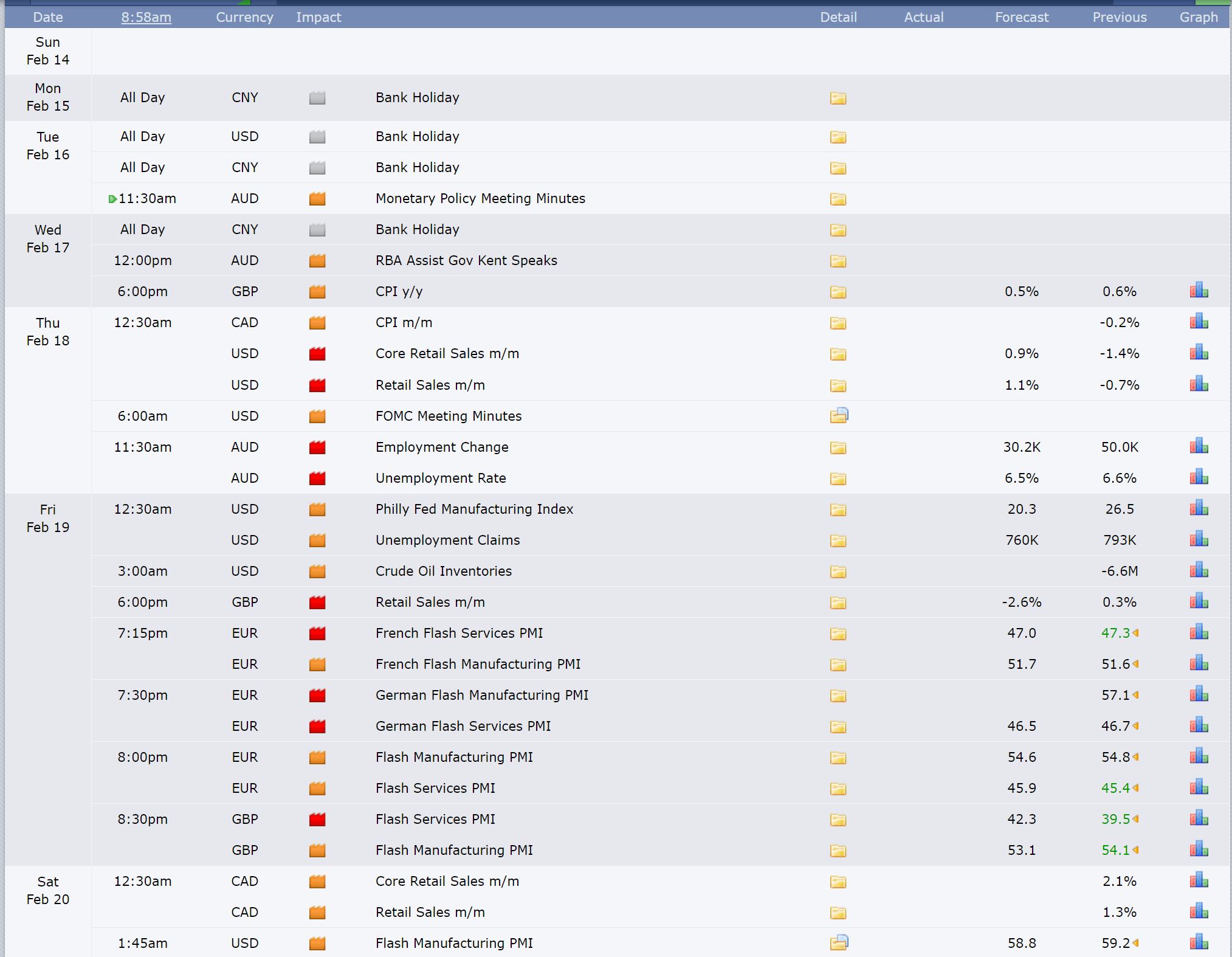Viewport: 1232px width, 957px height.
Task: Open detail folder for USD Bank Holiday
Action: pyautogui.click(x=838, y=137)
